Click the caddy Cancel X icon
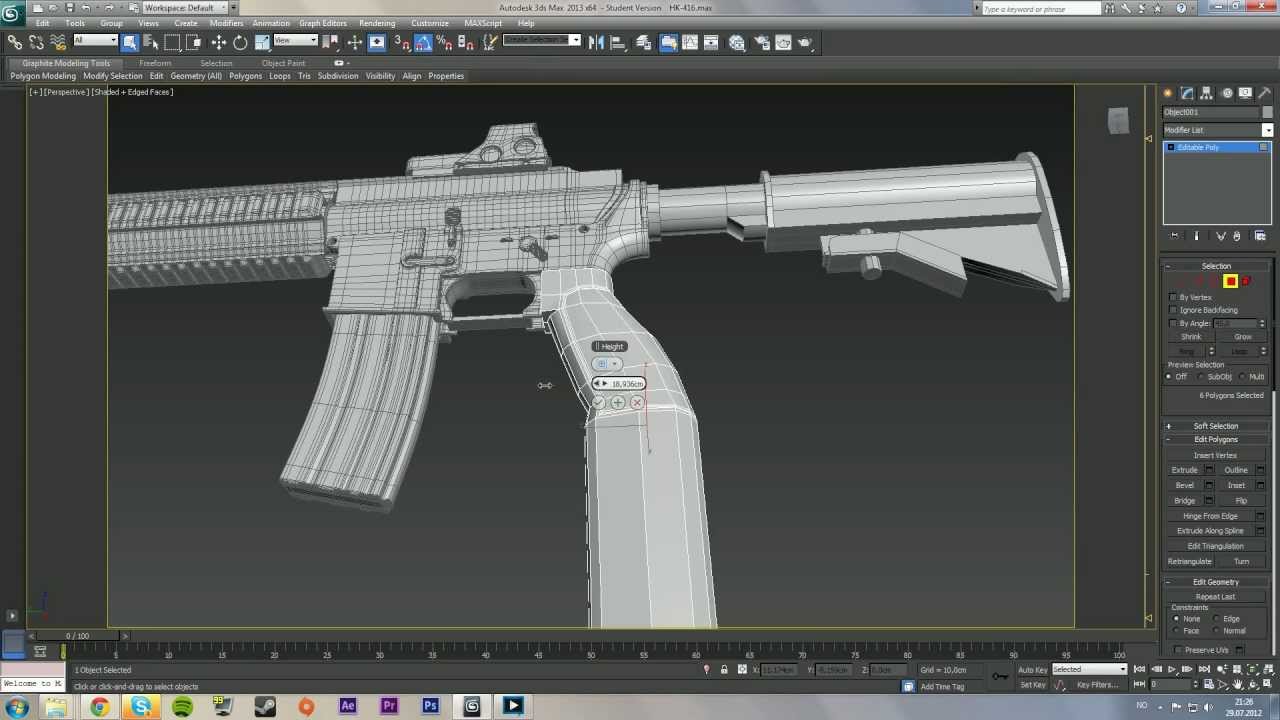This screenshot has width=1280, height=720. point(637,402)
